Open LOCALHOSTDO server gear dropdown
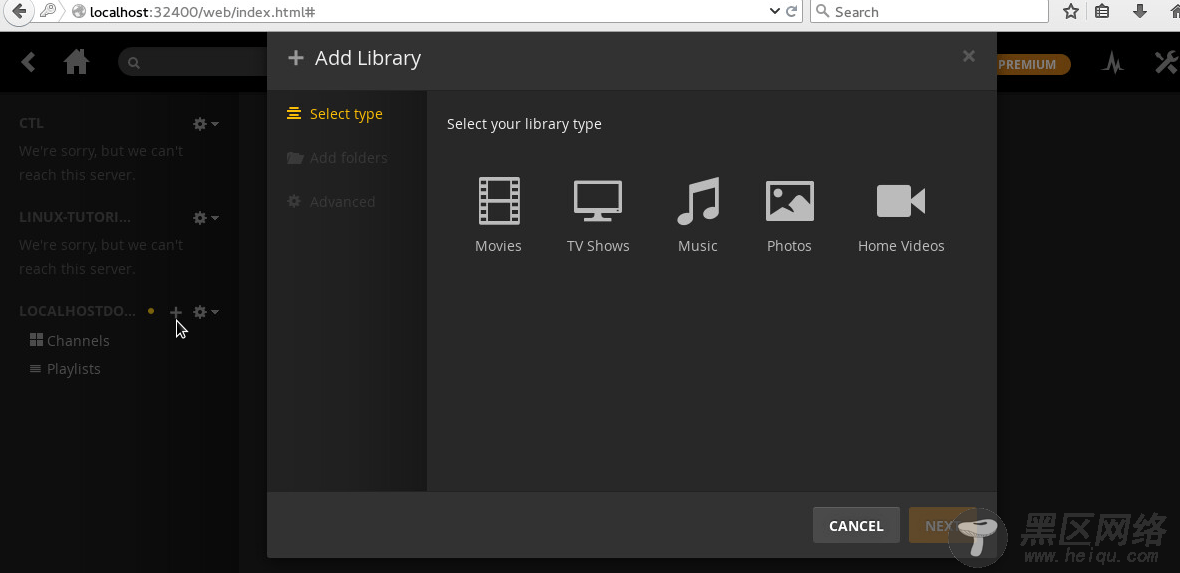The height and width of the screenshot is (573, 1180). (x=205, y=312)
